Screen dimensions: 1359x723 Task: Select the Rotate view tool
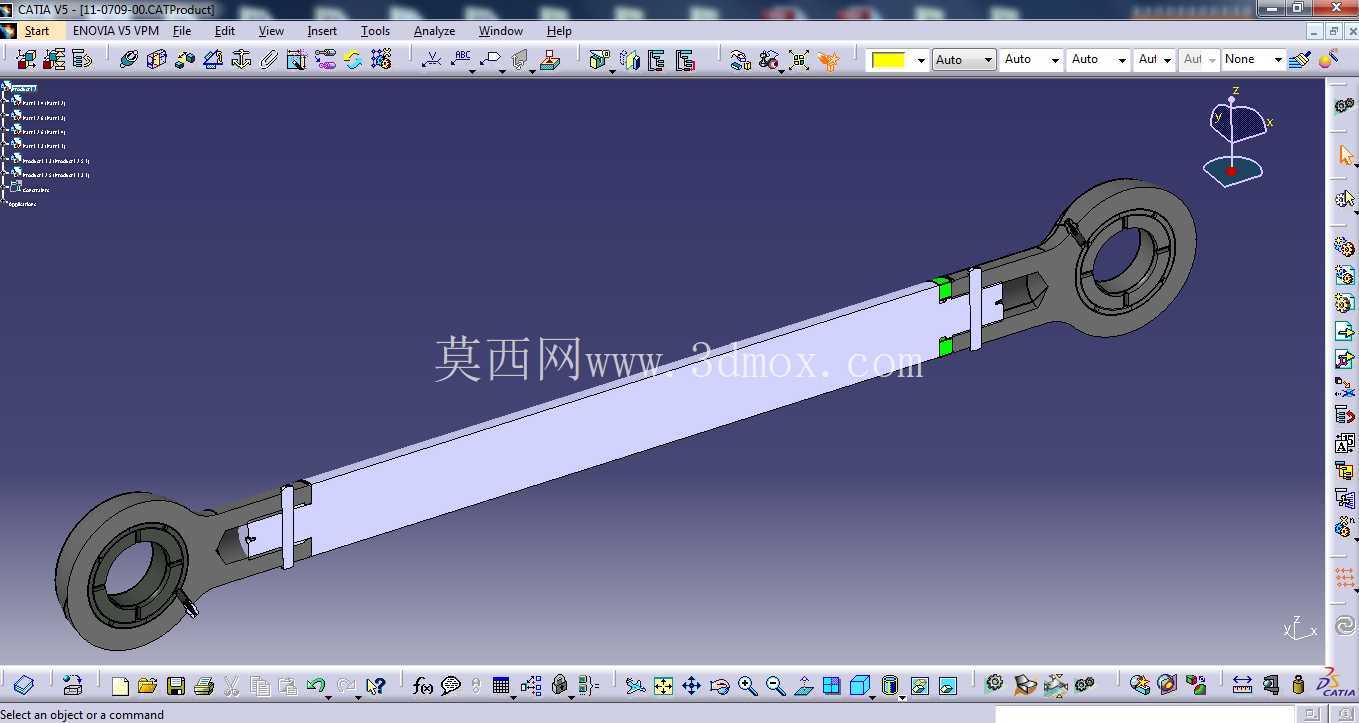719,686
